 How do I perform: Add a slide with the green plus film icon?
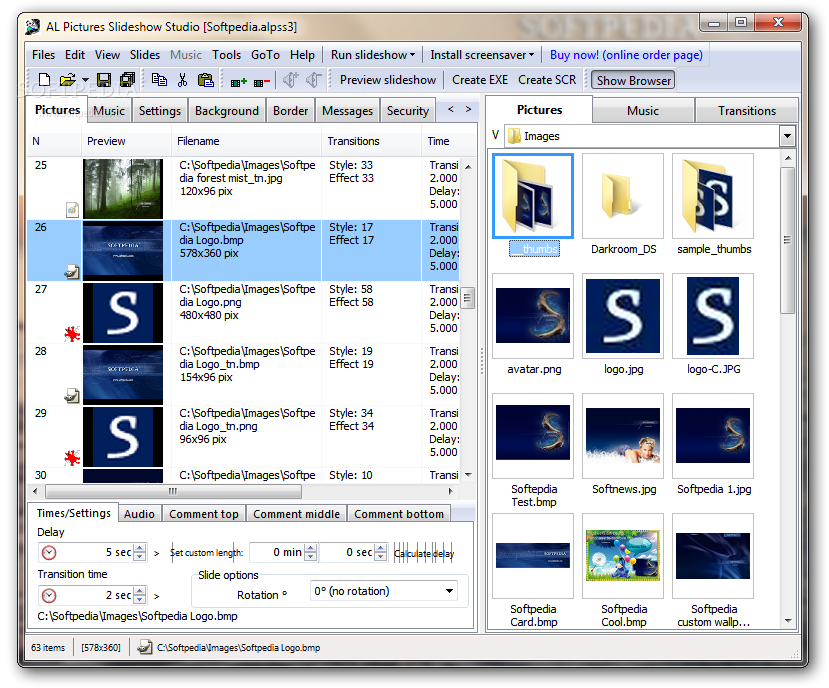click(238, 82)
